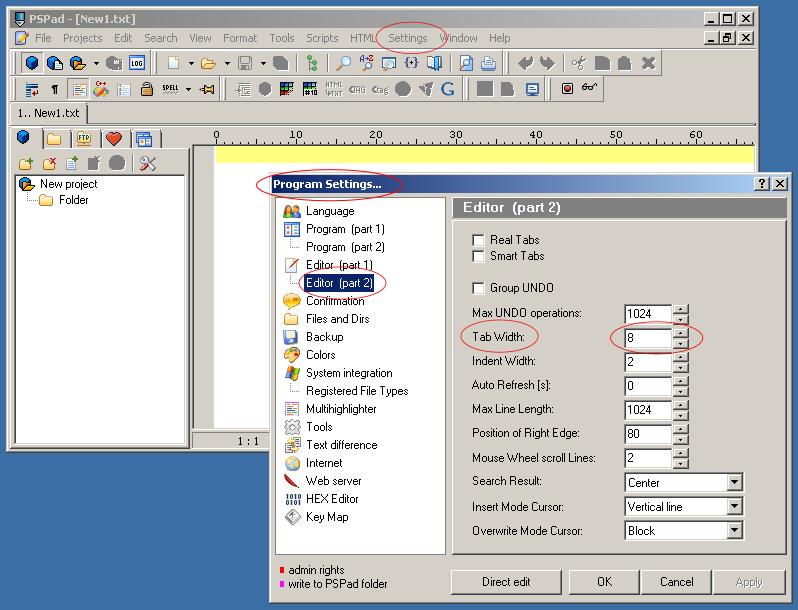Open the Settings menu
This screenshot has height=610, width=798.
coord(408,38)
